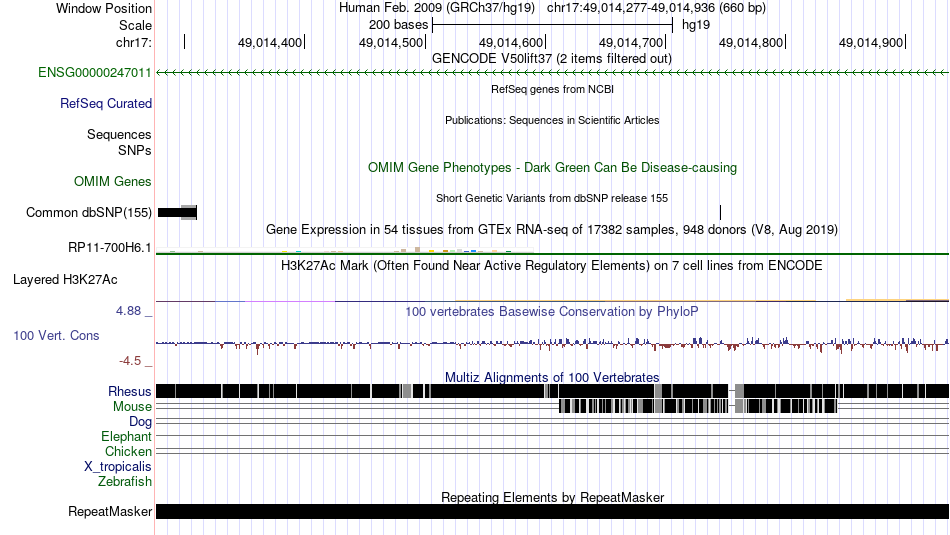950x535 pixels.
Task: Click the 200 bases scale bar
Action: tap(553, 25)
